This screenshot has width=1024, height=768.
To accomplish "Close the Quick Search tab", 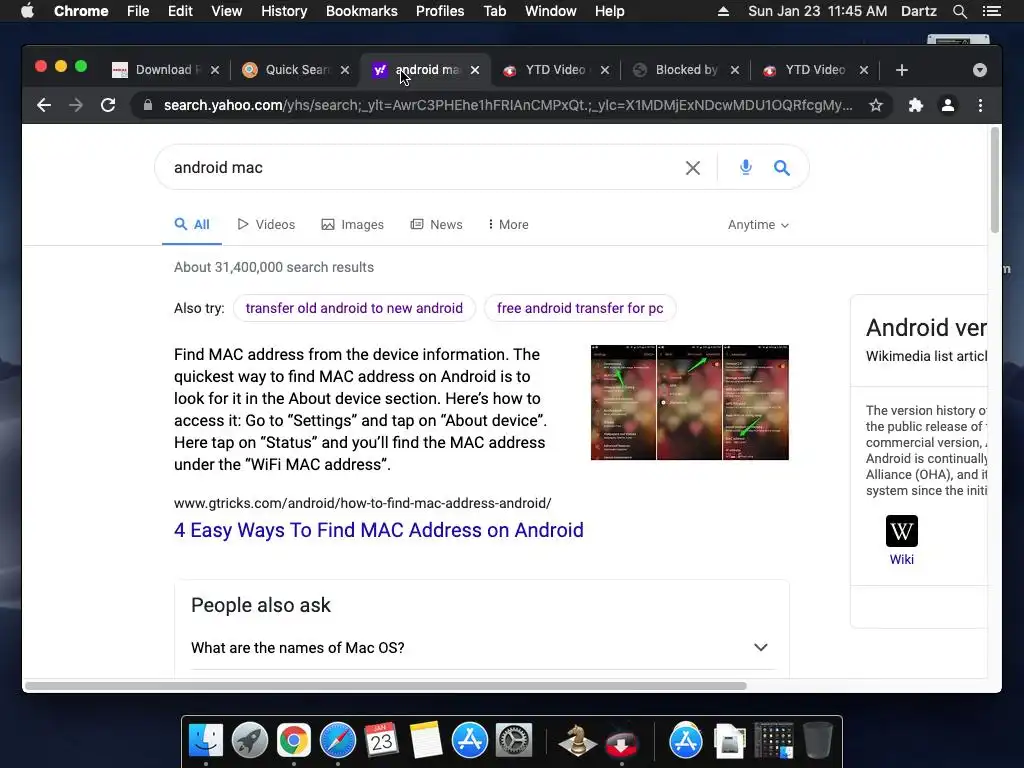I will click(345, 70).
